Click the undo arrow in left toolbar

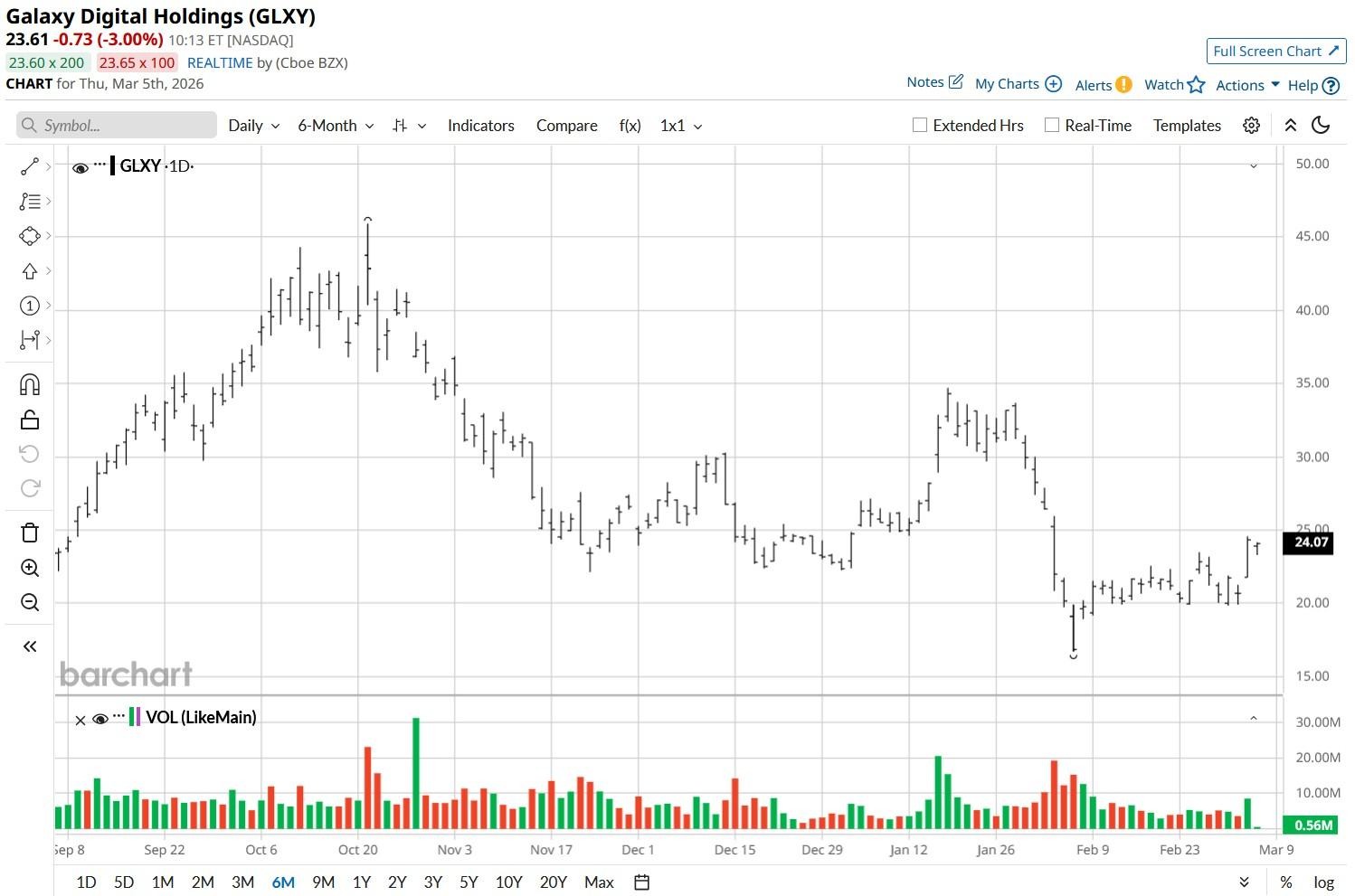tap(30, 454)
